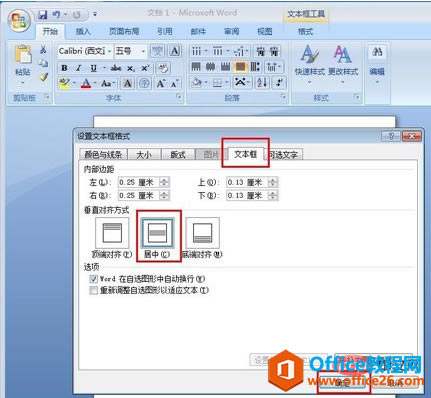This screenshot has height=398, width=431.
Task: Select the Format Painter brush icon
Action: (x=43, y=76)
